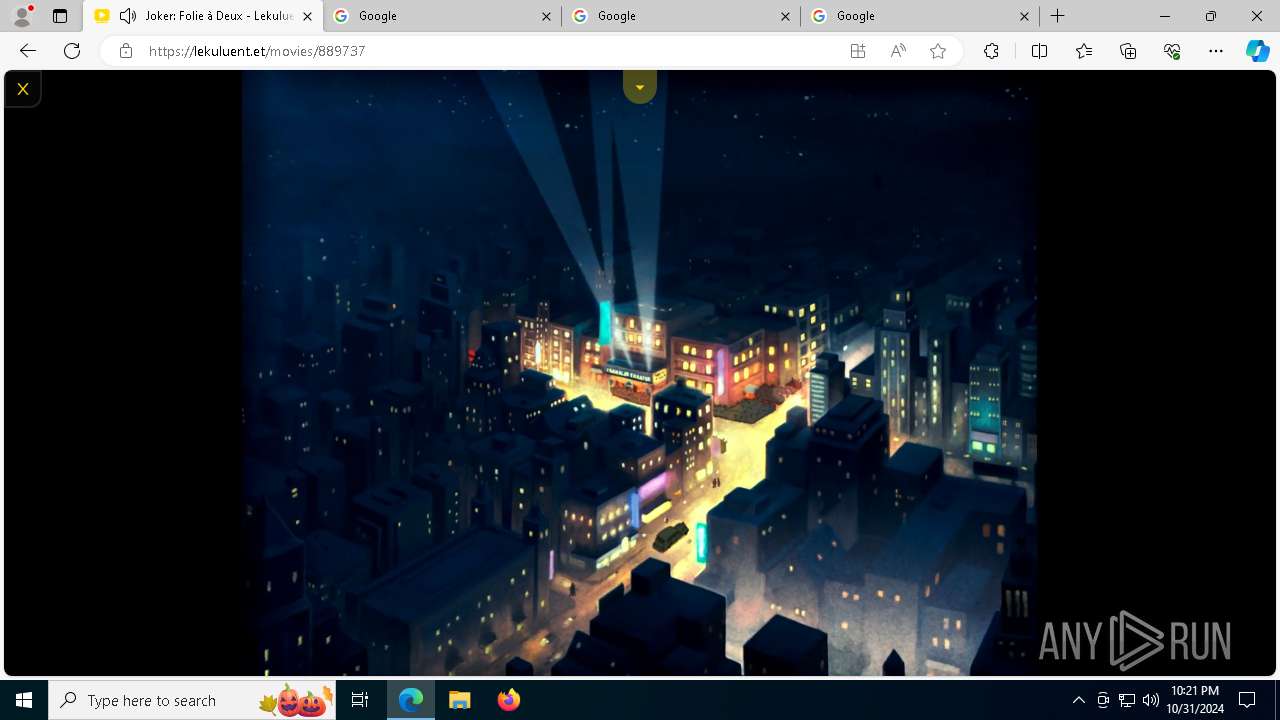1280x720 pixels.
Task: Start Read Aloud from the address bar
Action: pyautogui.click(x=898, y=51)
